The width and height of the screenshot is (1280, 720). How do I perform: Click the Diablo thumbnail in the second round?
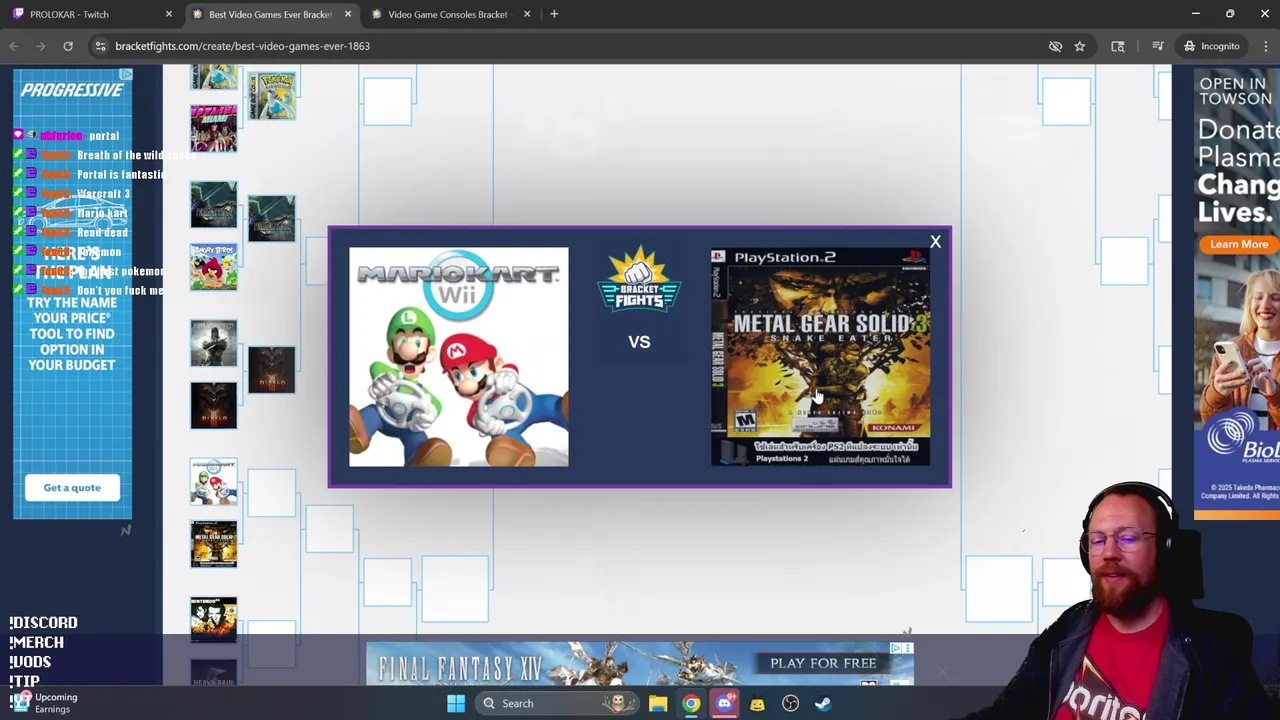(271, 370)
